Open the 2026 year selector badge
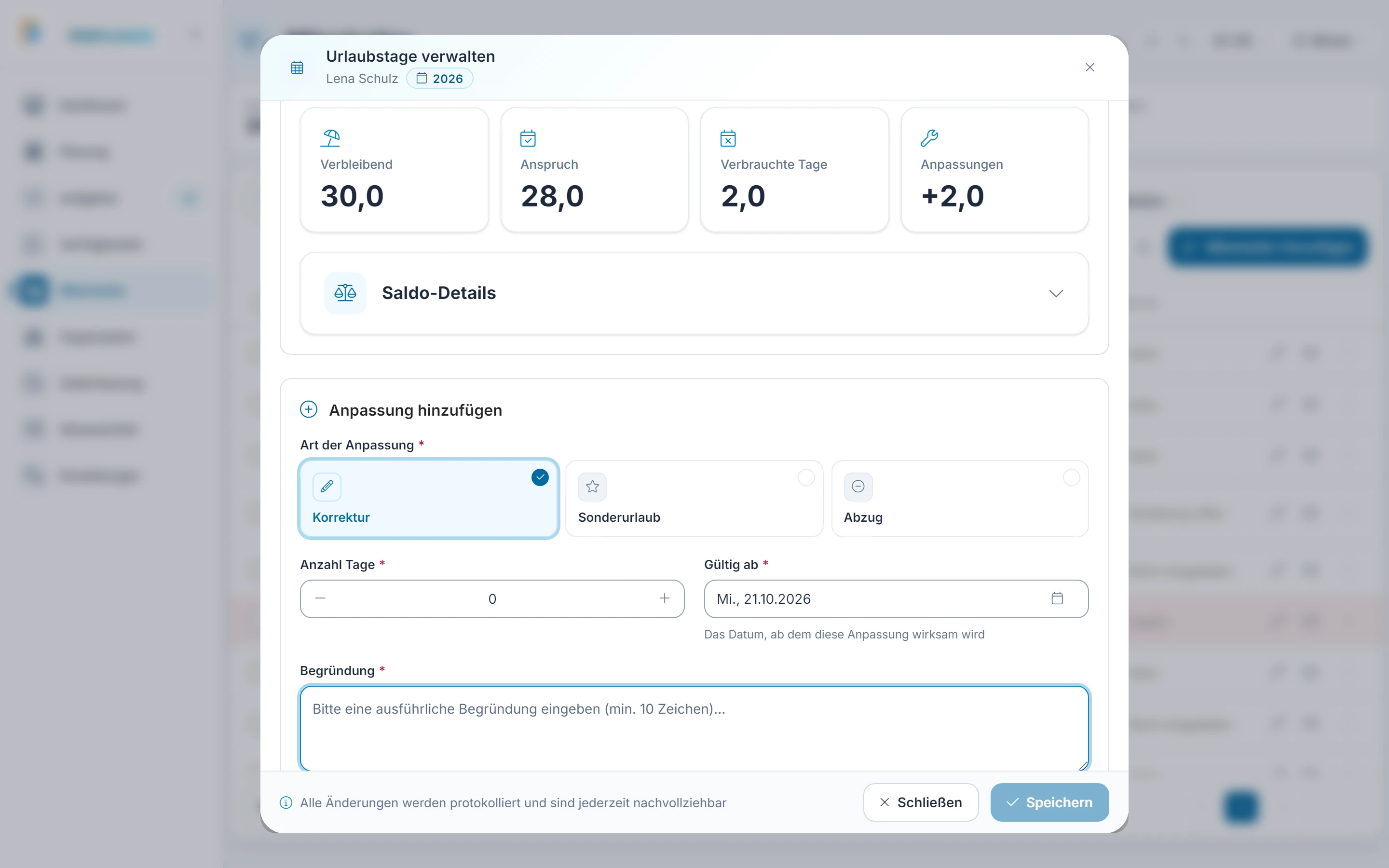The width and height of the screenshot is (1389, 868). pyautogui.click(x=440, y=79)
